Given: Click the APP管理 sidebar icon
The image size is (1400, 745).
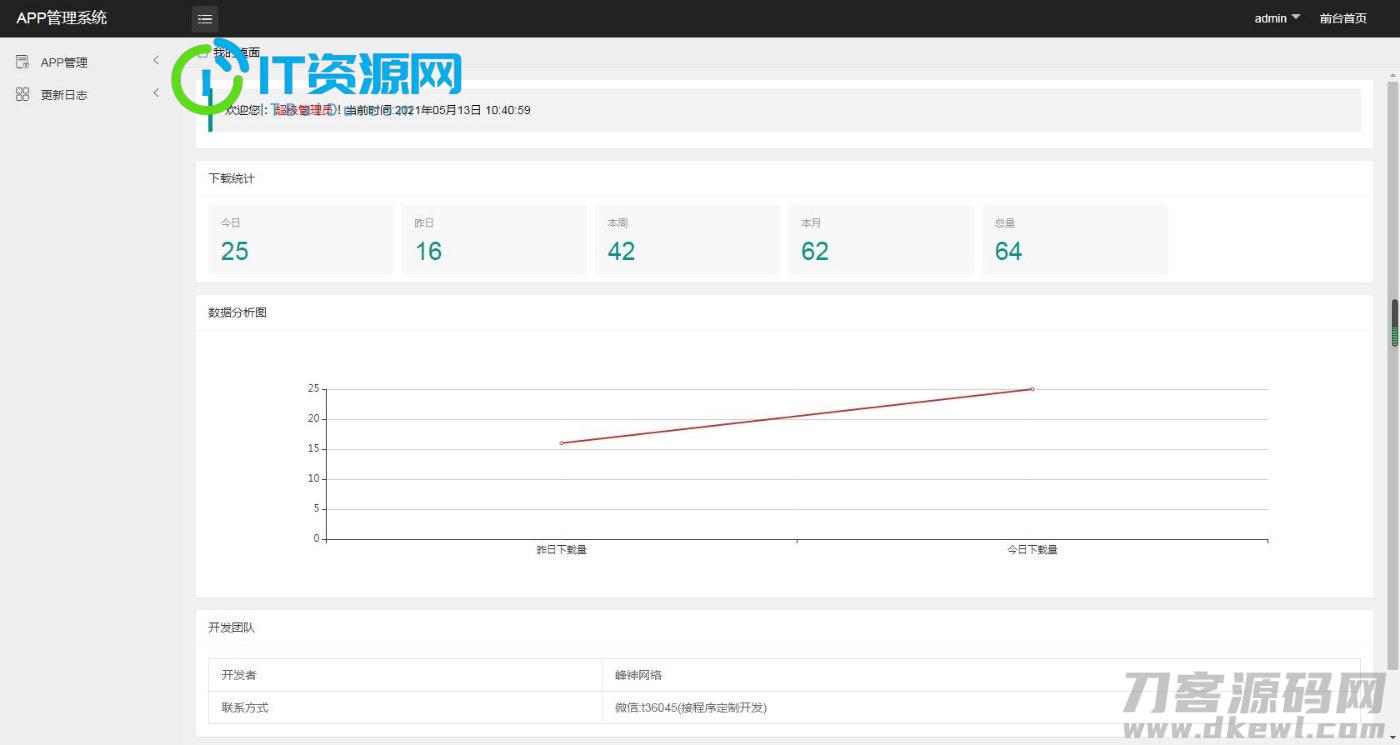Looking at the screenshot, I should [x=22, y=62].
